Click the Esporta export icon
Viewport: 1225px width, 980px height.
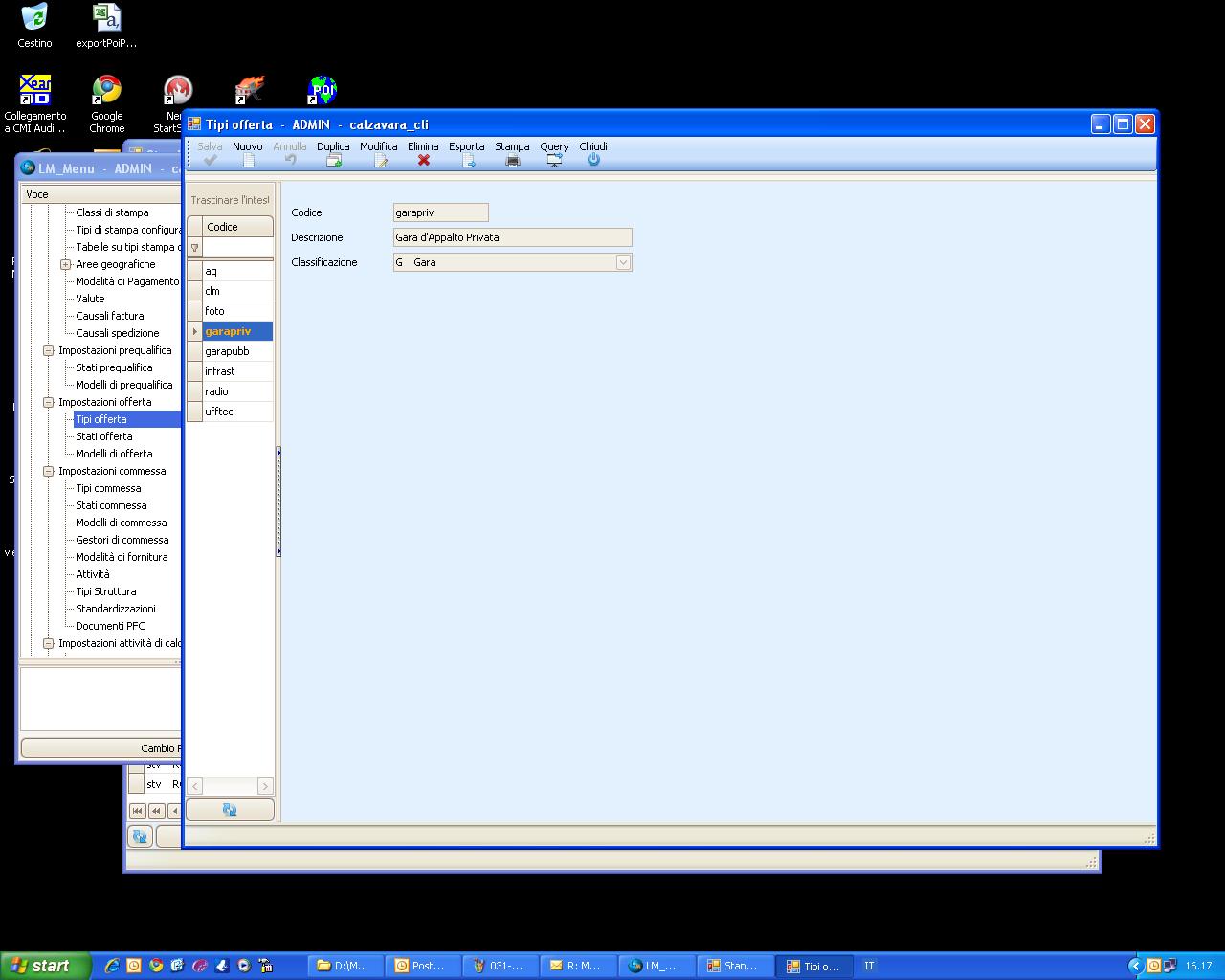(x=467, y=161)
